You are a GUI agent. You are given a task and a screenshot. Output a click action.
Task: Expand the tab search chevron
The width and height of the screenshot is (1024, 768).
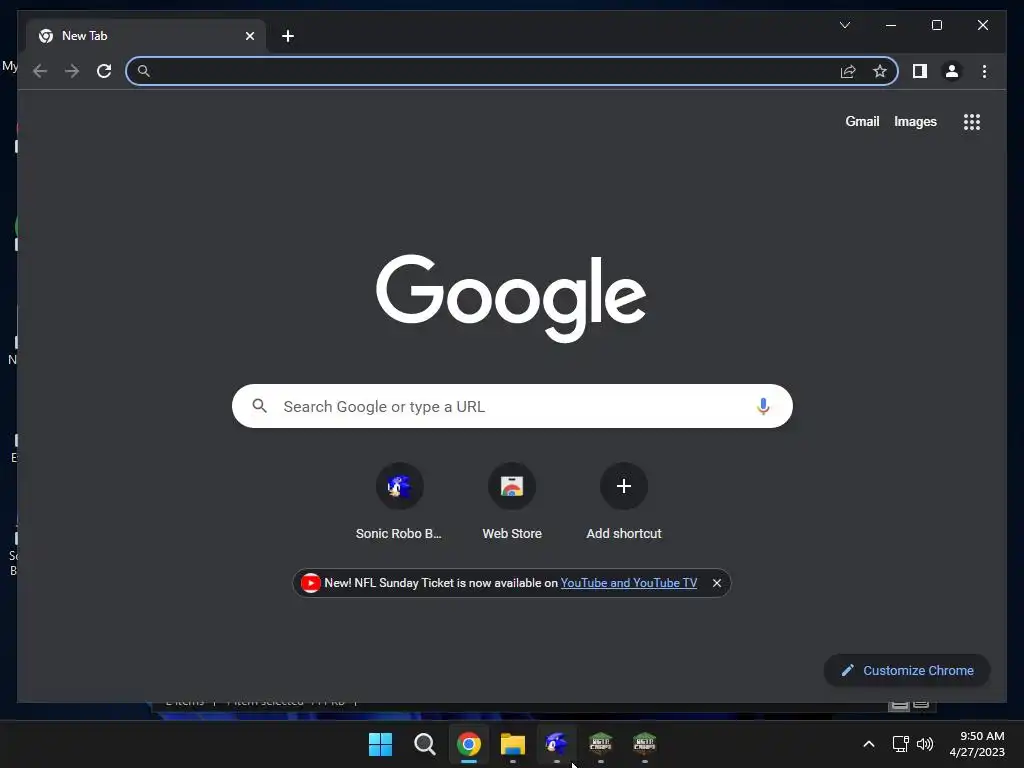[844, 25]
